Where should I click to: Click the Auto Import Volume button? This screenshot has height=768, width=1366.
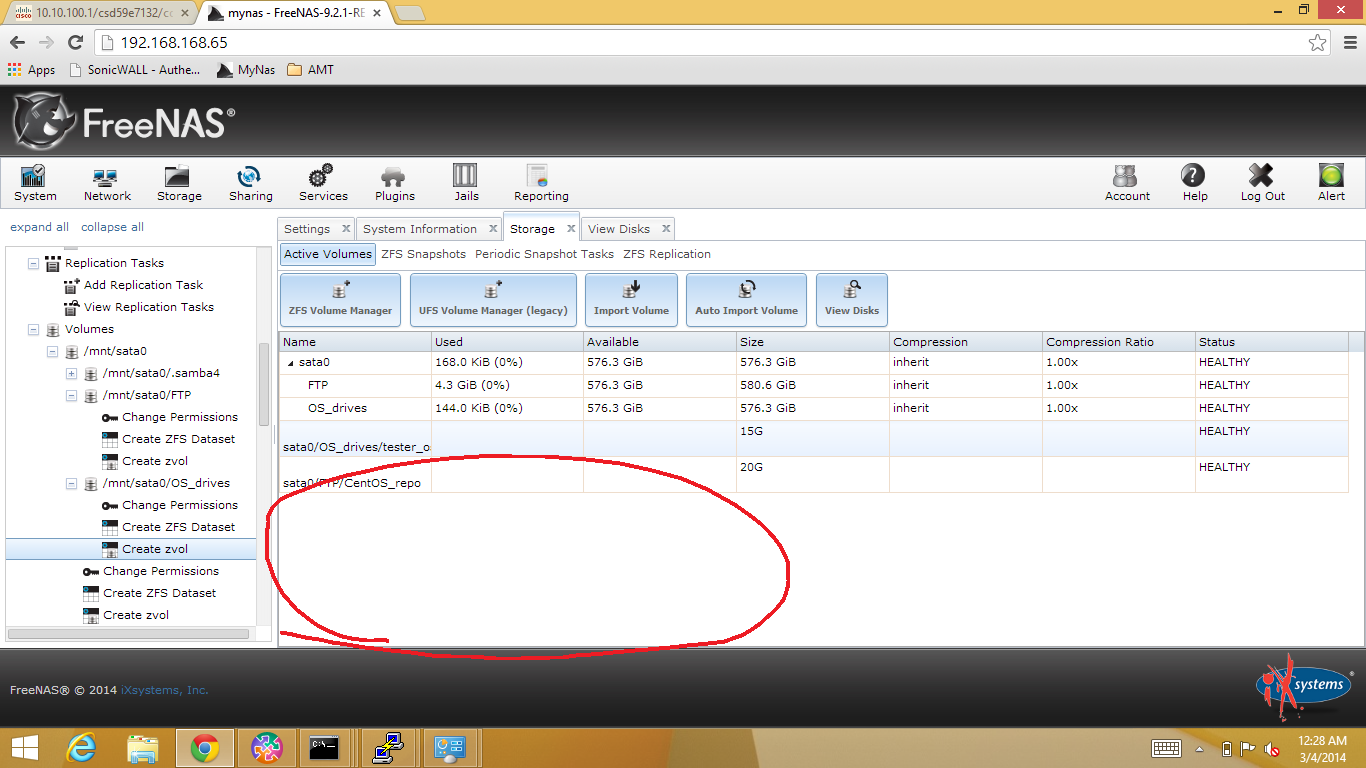pyautogui.click(x=746, y=300)
